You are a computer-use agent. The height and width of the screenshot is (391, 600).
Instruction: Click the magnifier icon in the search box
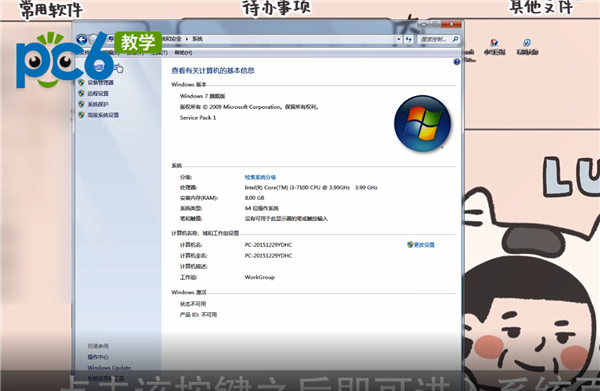click(x=455, y=39)
